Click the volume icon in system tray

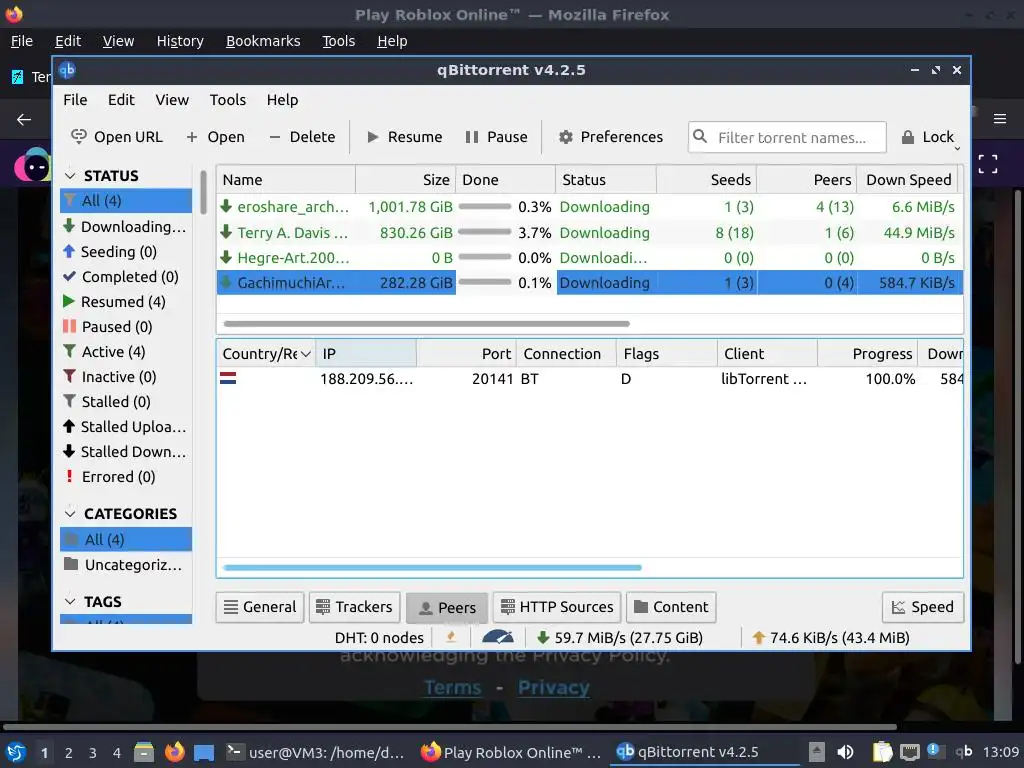(845, 752)
